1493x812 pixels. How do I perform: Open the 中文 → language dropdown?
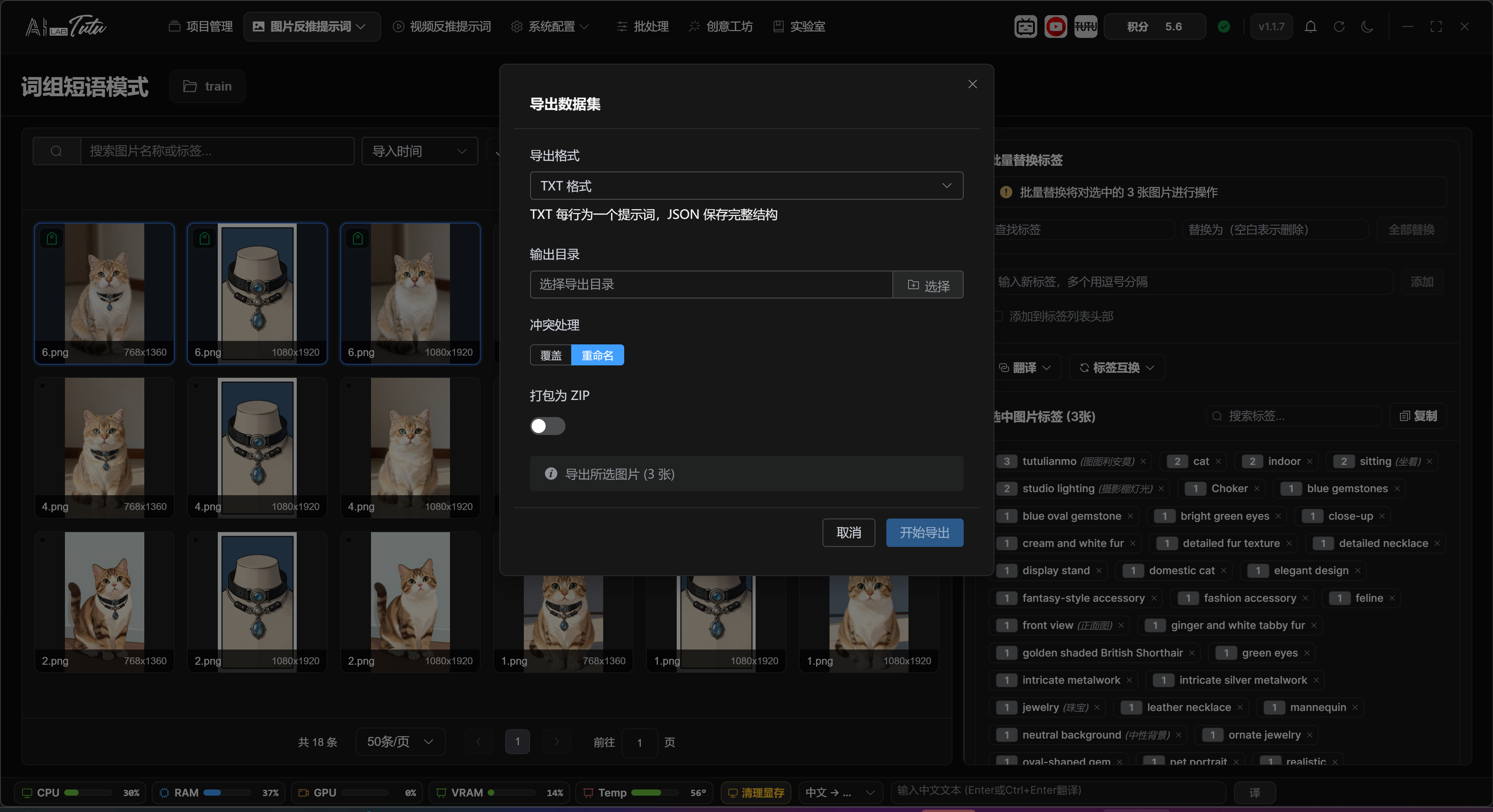[x=840, y=793]
